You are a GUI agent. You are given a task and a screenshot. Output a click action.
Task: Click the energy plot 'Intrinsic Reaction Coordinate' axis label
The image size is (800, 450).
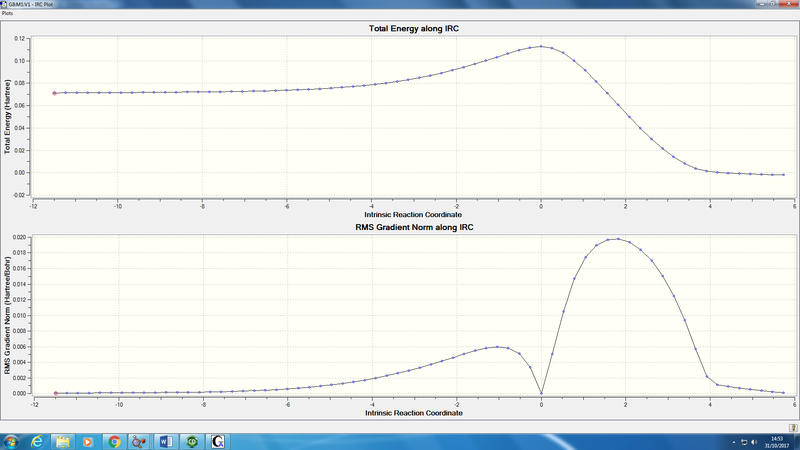[413, 214]
